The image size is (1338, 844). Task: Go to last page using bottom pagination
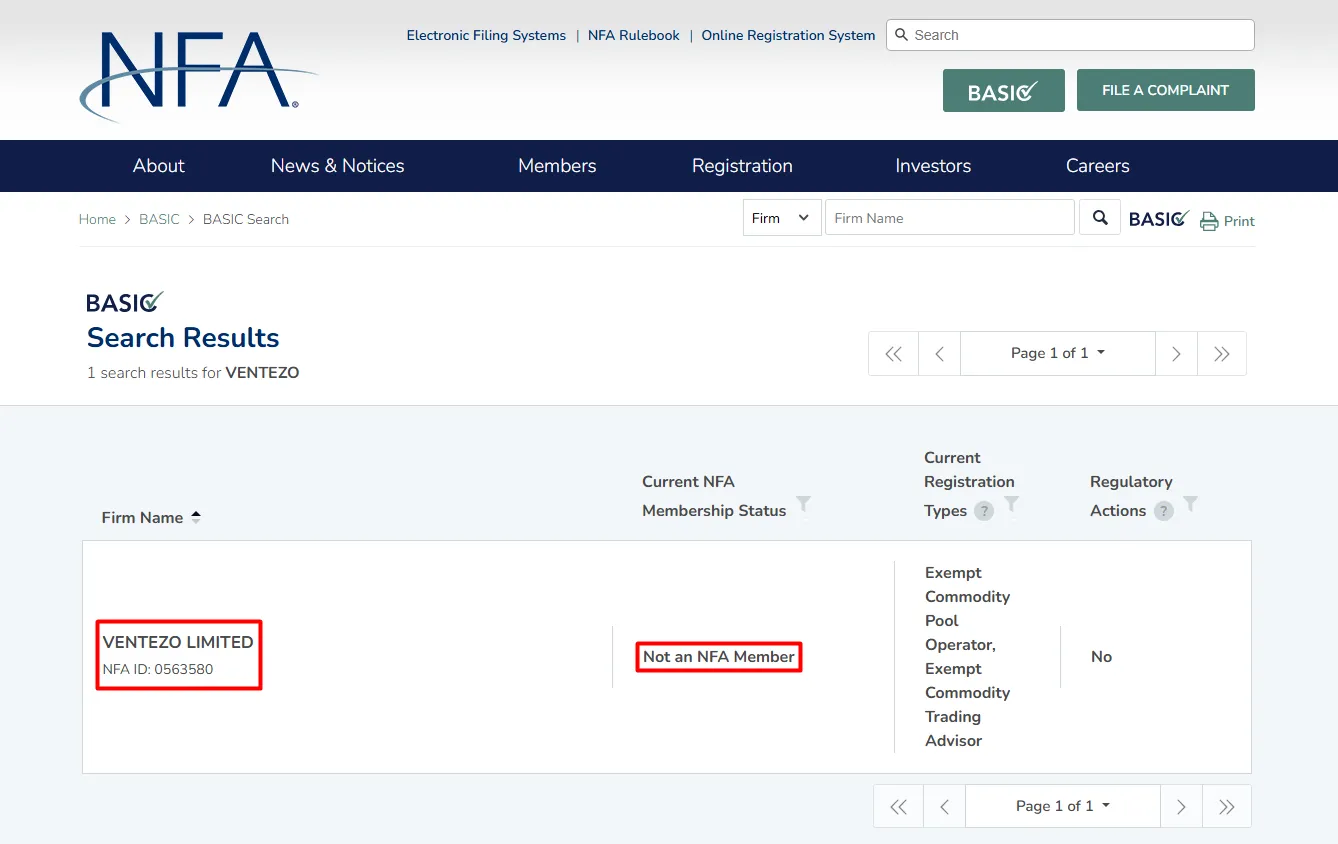pos(1226,806)
